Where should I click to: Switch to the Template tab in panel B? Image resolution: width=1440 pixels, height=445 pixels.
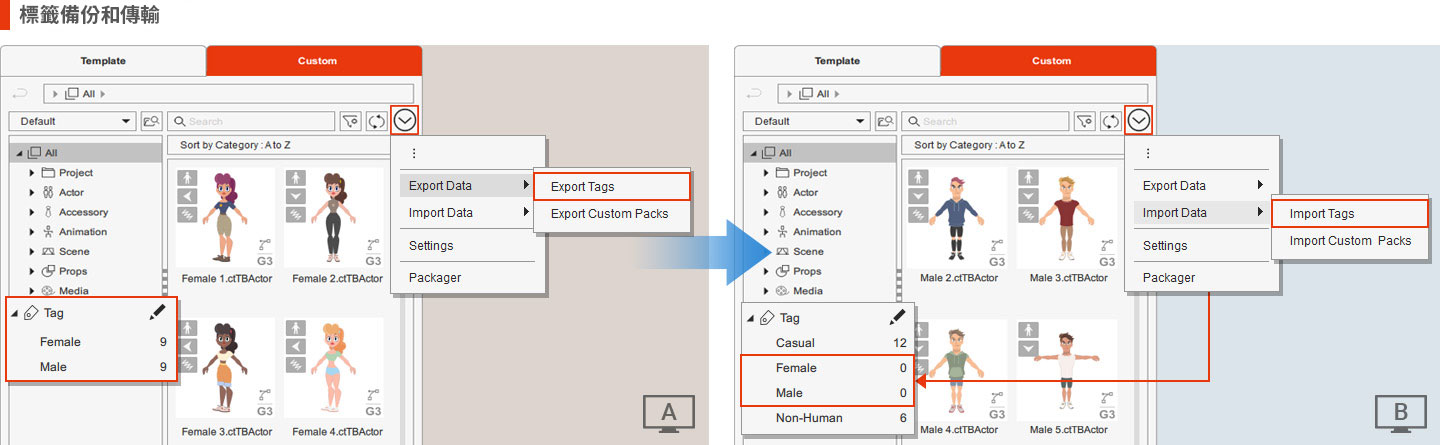[837, 61]
